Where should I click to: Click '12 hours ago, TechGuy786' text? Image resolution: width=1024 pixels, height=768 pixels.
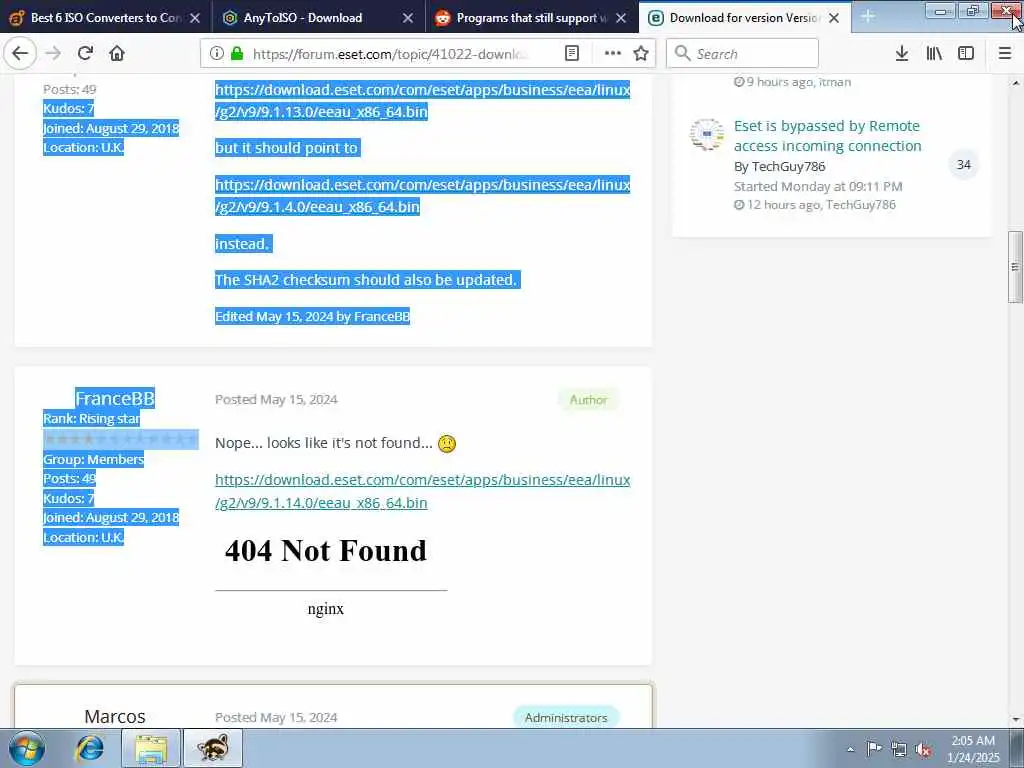click(815, 205)
